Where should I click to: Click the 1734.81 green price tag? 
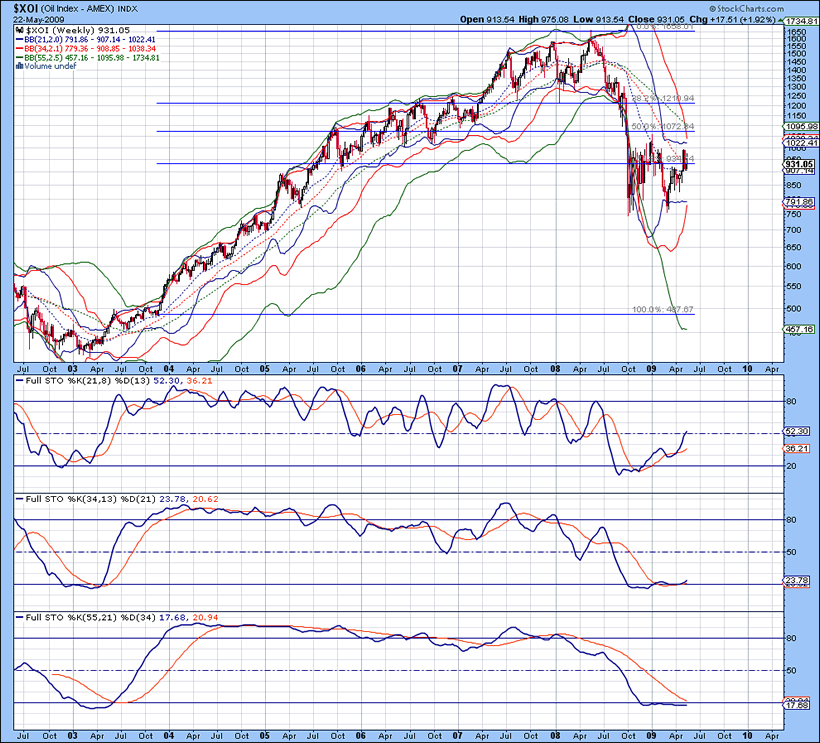point(799,20)
